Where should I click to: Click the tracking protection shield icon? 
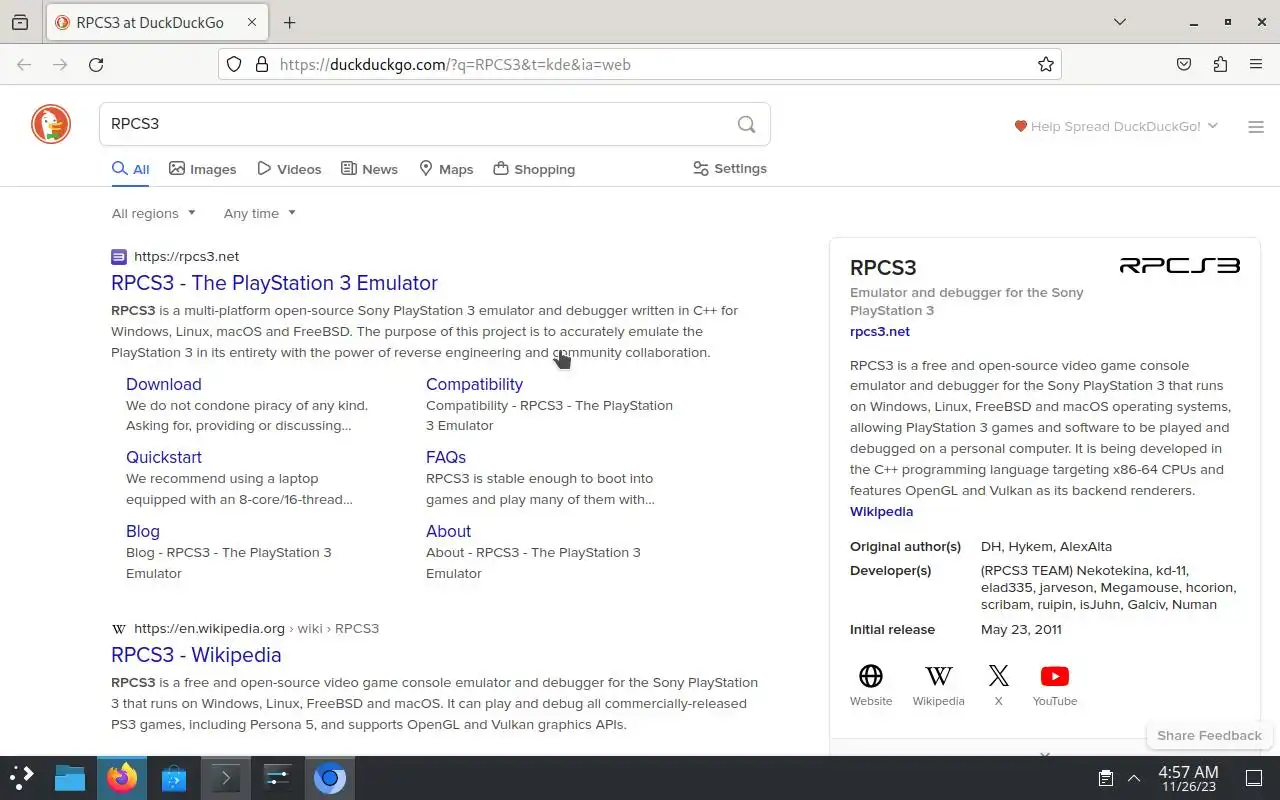(x=234, y=65)
